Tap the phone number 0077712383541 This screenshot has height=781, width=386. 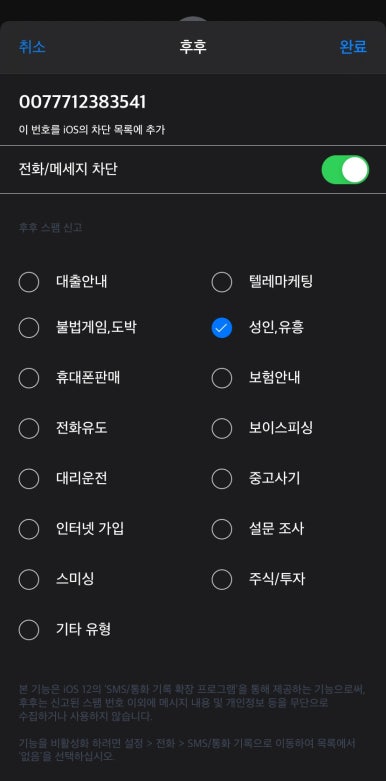[x=82, y=102]
